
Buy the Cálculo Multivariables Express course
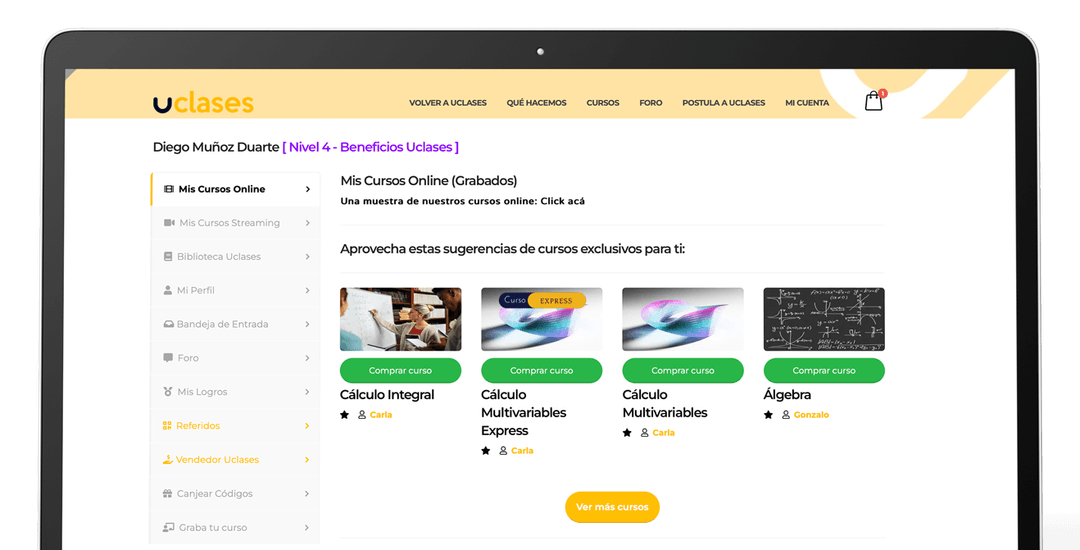point(541,370)
